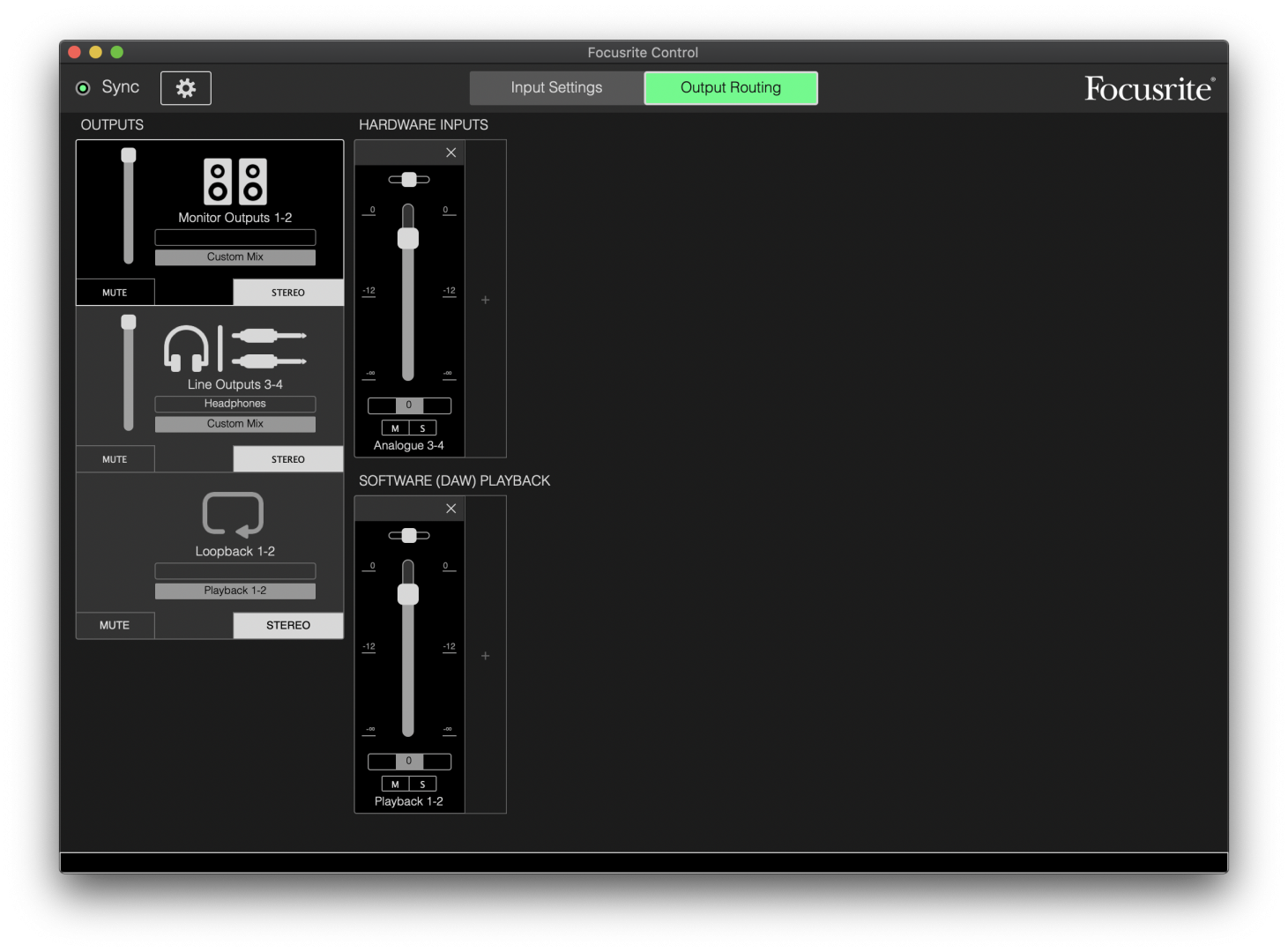Click the Focusrite logo
Viewport: 1288px width, 952px height.
pos(1150,88)
